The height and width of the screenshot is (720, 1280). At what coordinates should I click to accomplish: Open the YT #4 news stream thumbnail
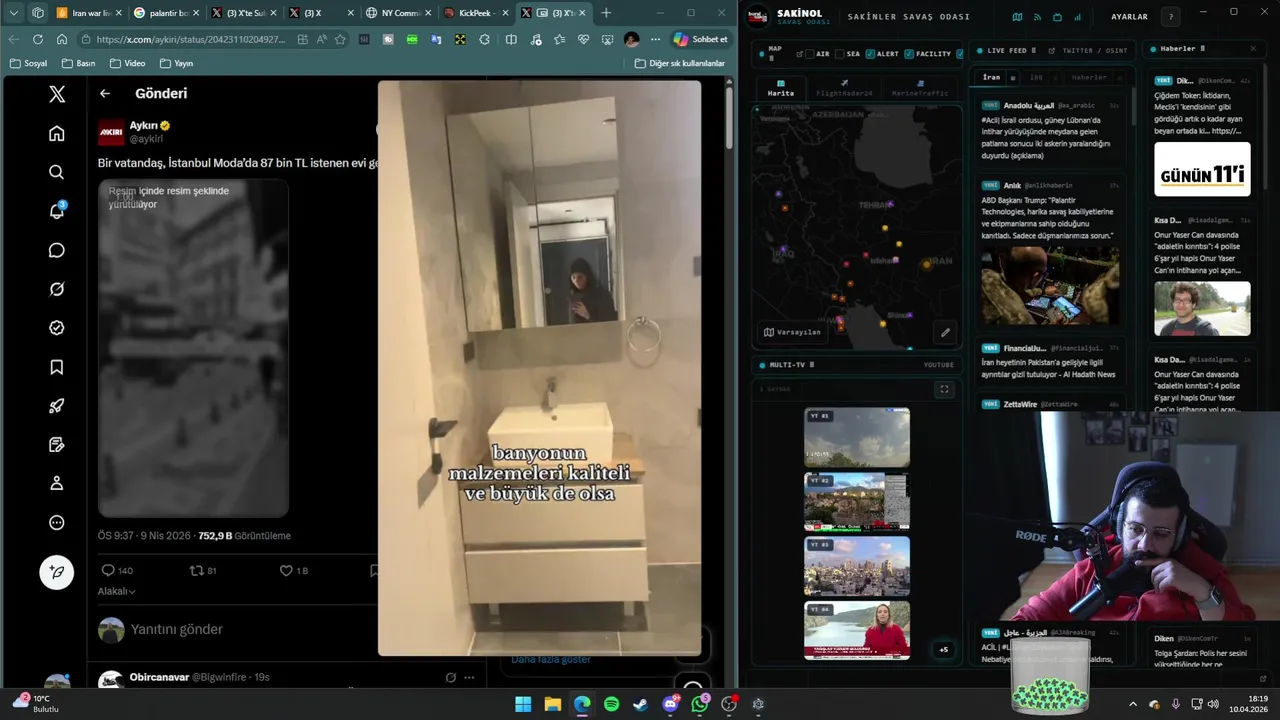pos(857,630)
